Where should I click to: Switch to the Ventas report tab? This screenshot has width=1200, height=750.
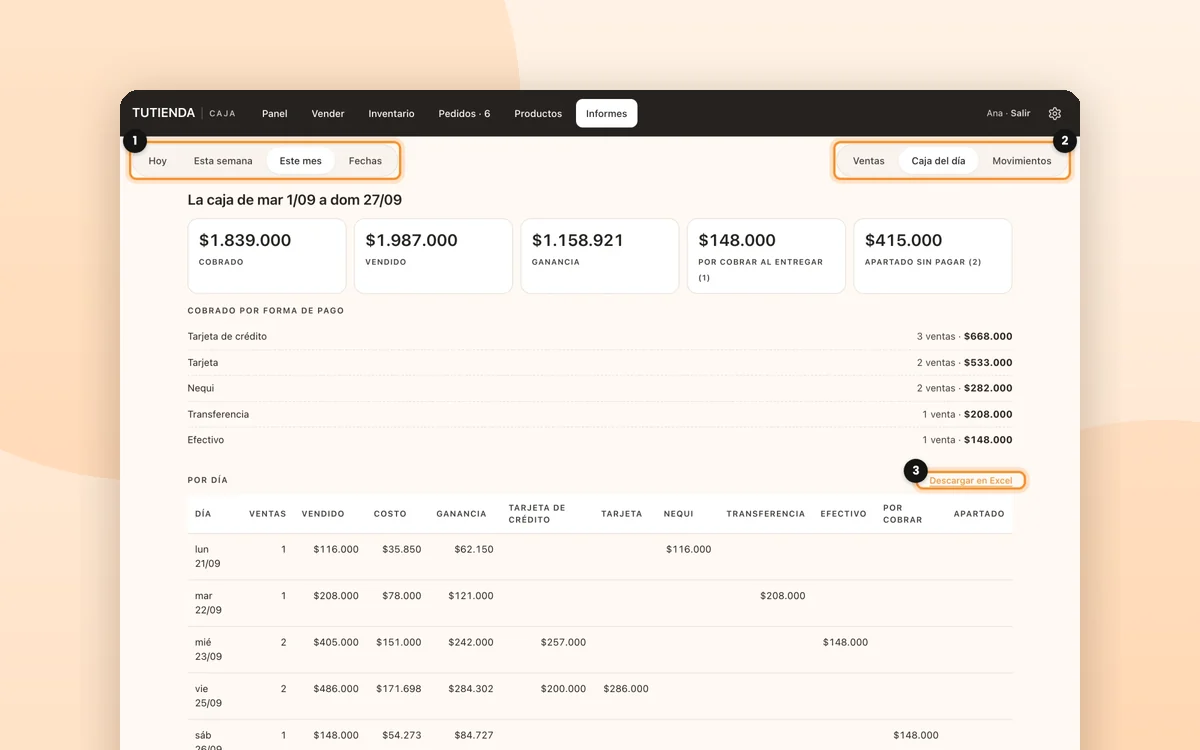click(868, 161)
